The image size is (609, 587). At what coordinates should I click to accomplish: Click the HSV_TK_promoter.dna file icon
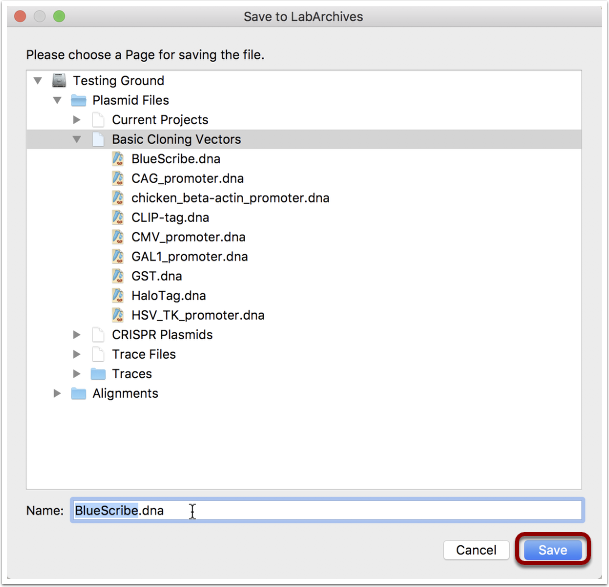click(x=118, y=315)
